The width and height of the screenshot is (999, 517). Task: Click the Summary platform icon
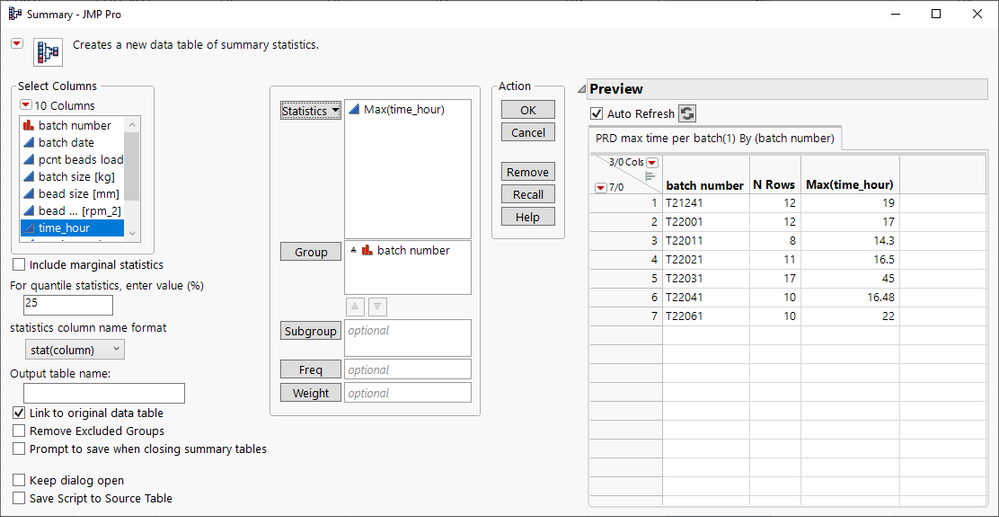coord(47,51)
